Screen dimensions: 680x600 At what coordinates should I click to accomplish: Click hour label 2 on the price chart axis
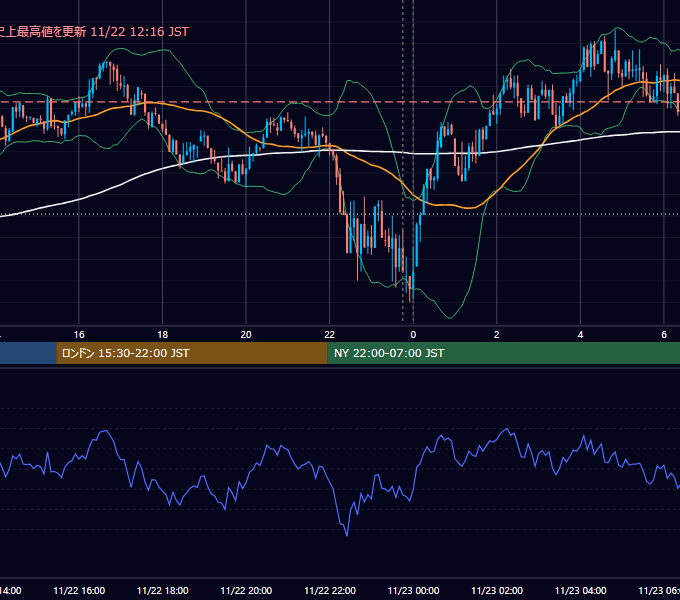pyautogui.click(x=497, y=335)
